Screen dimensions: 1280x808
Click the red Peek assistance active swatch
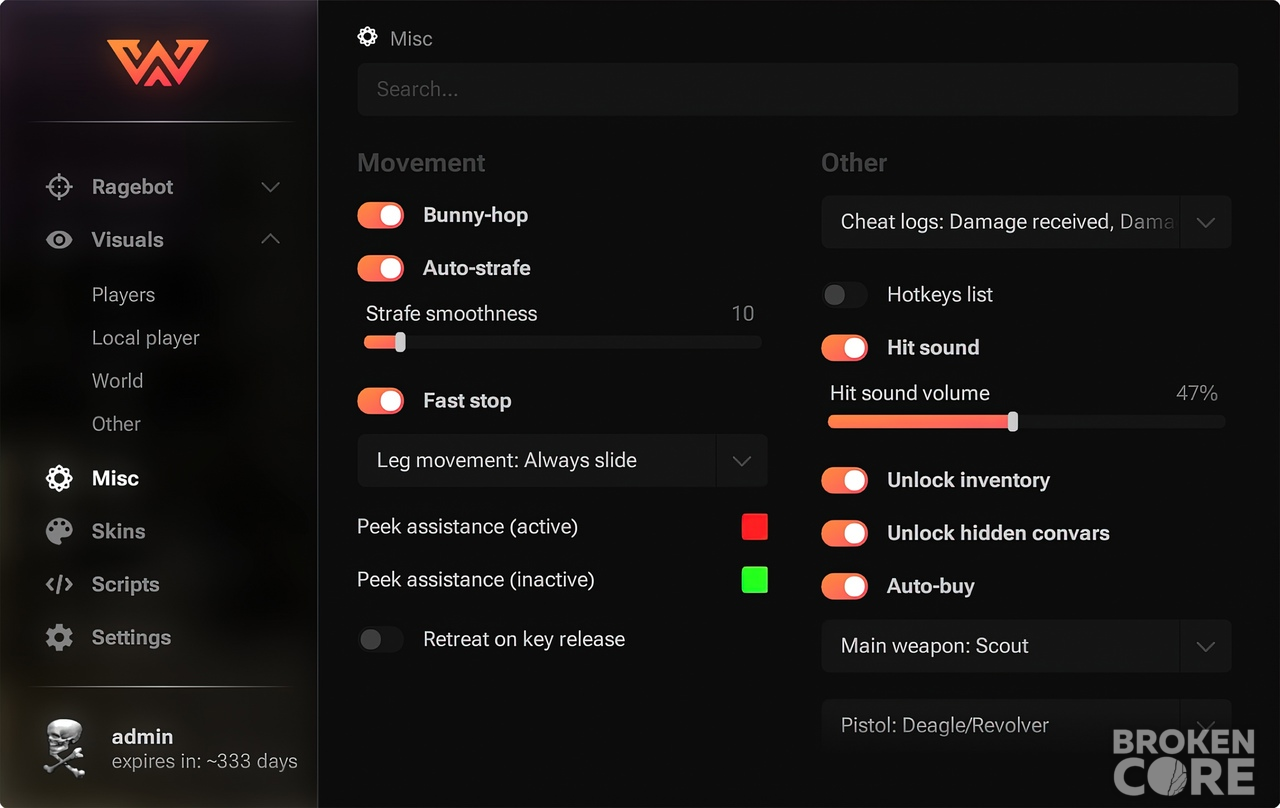click(x=755, y=527)
